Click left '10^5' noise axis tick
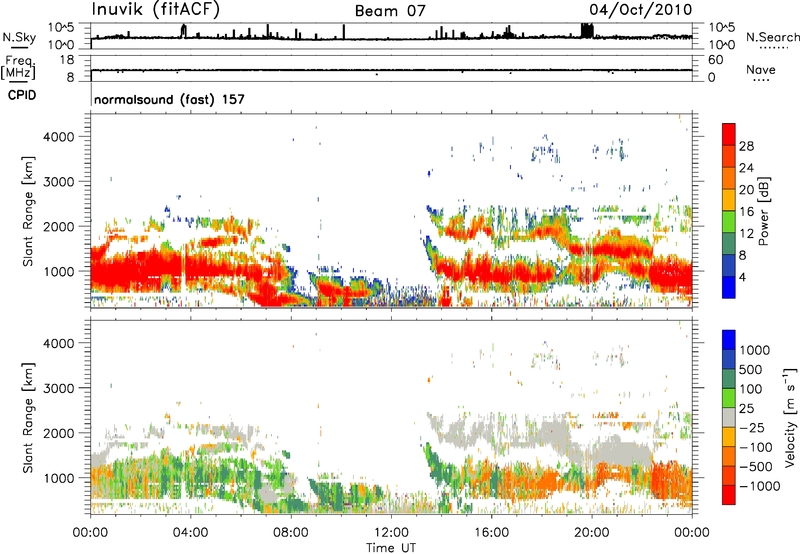 tap(62, 28)
